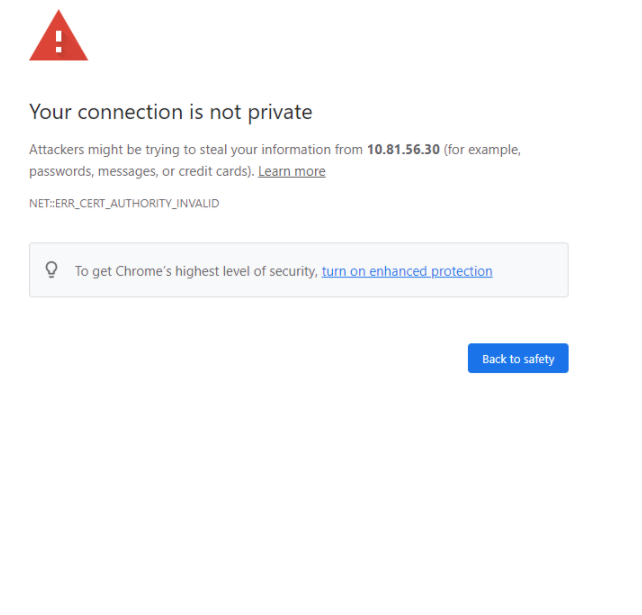Click the empty tip box area after the link
642x615 pixels.
530,270
